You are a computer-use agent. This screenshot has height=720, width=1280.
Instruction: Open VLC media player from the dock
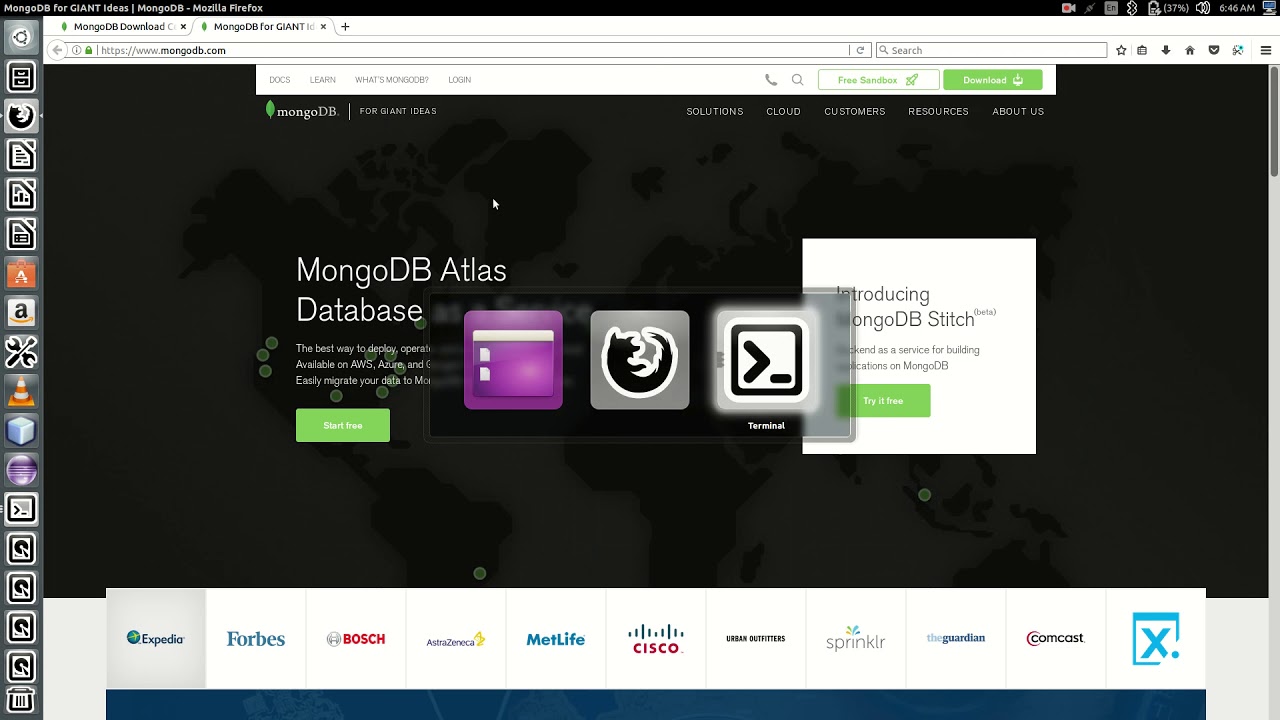pos(21,392)
